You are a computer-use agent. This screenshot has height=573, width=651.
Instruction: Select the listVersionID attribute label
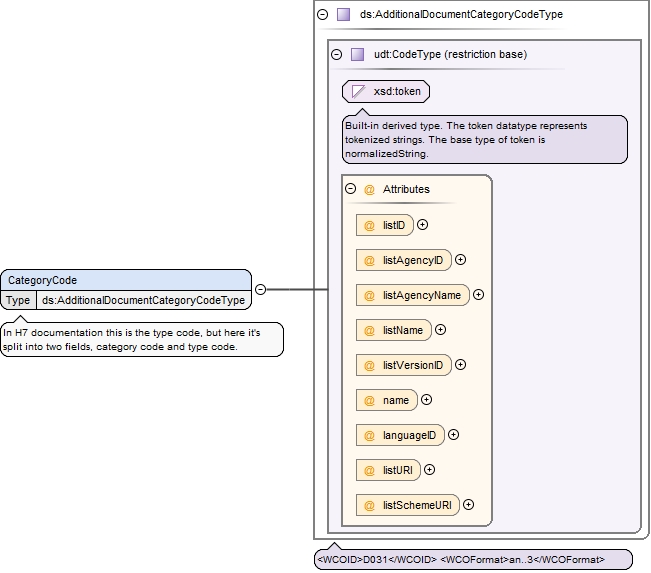[x=413, y=365]
